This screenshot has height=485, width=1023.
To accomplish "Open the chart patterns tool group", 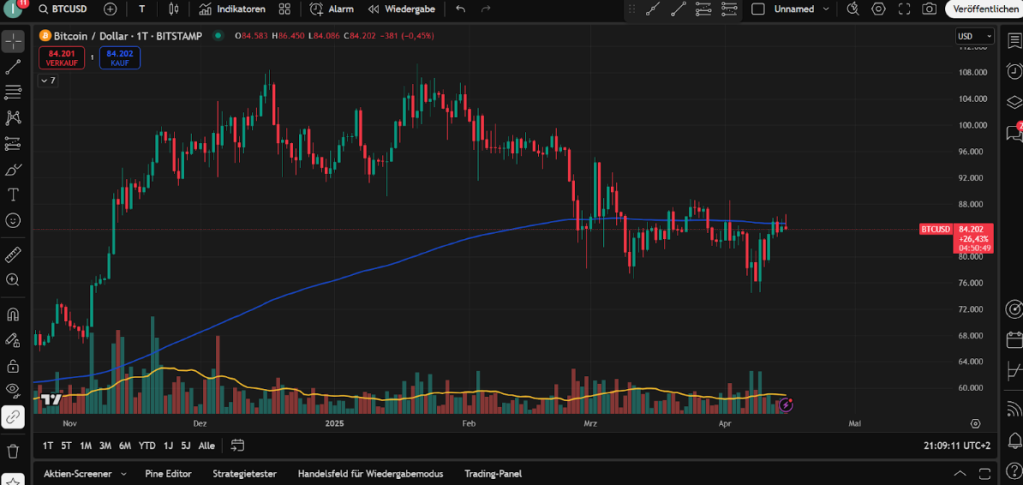I will (x=13, y=117).
